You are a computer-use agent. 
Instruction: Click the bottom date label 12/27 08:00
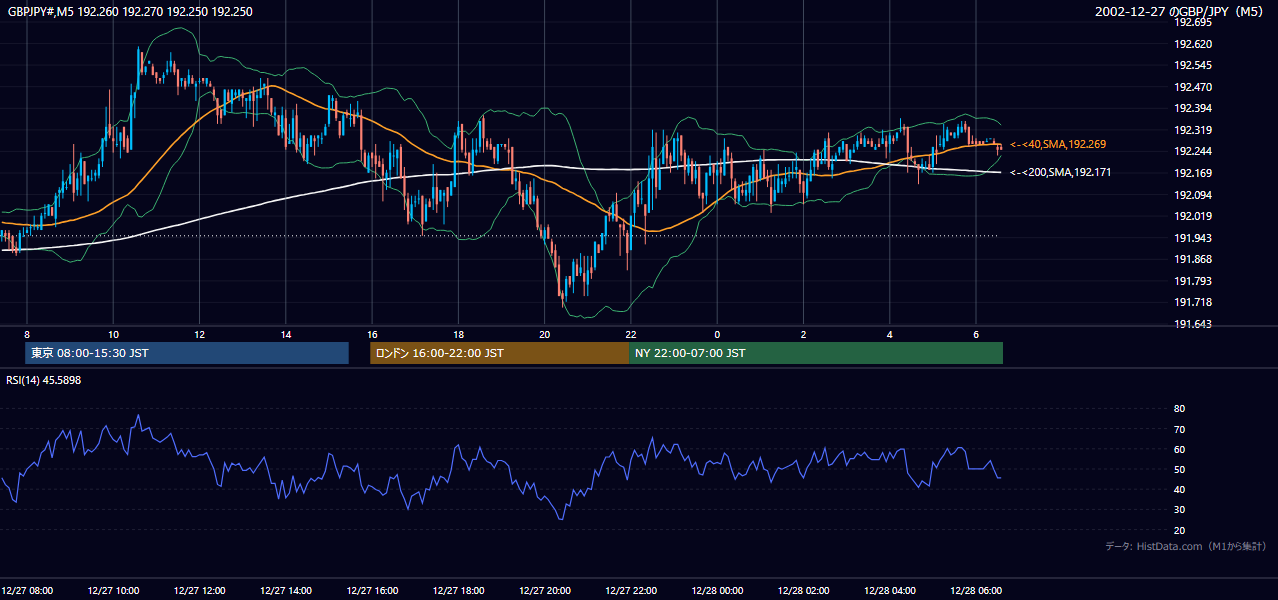[28, 590]
